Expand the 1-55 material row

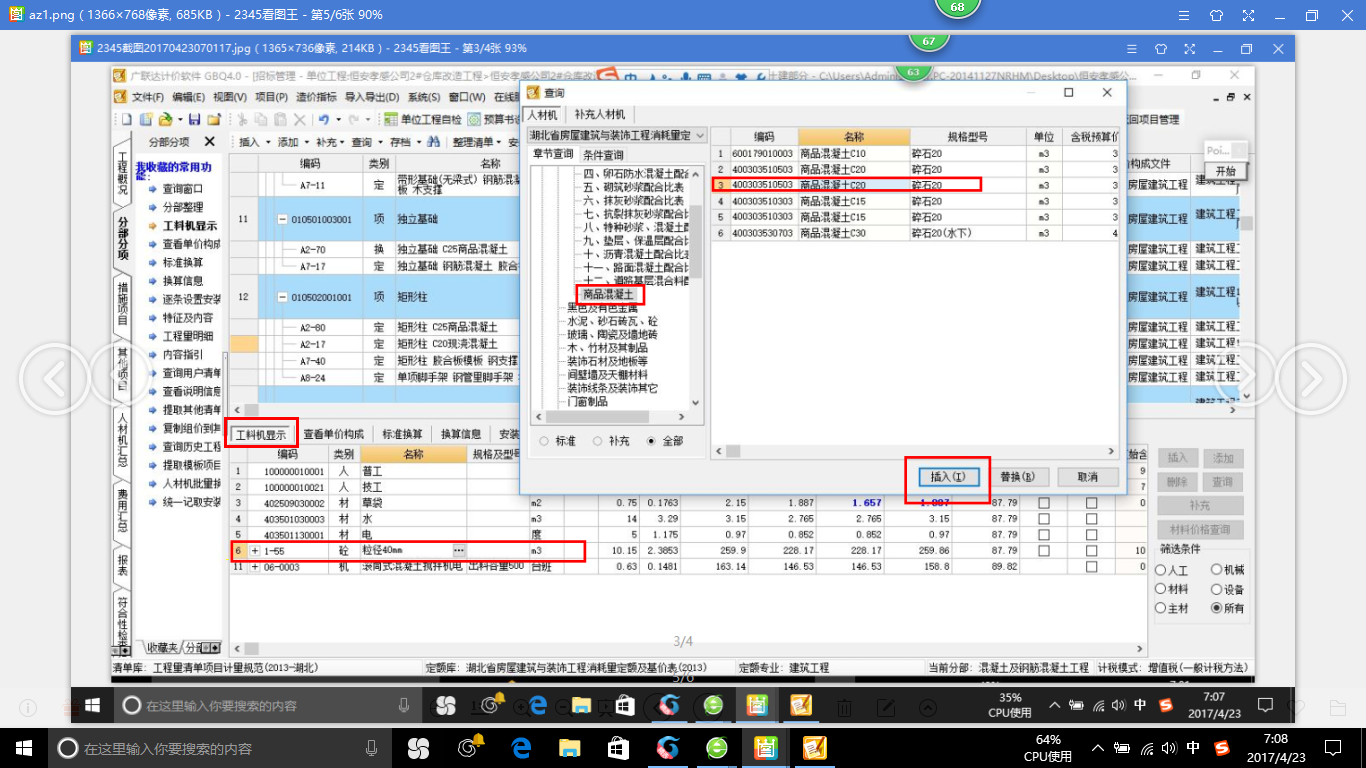click(254, 551)
